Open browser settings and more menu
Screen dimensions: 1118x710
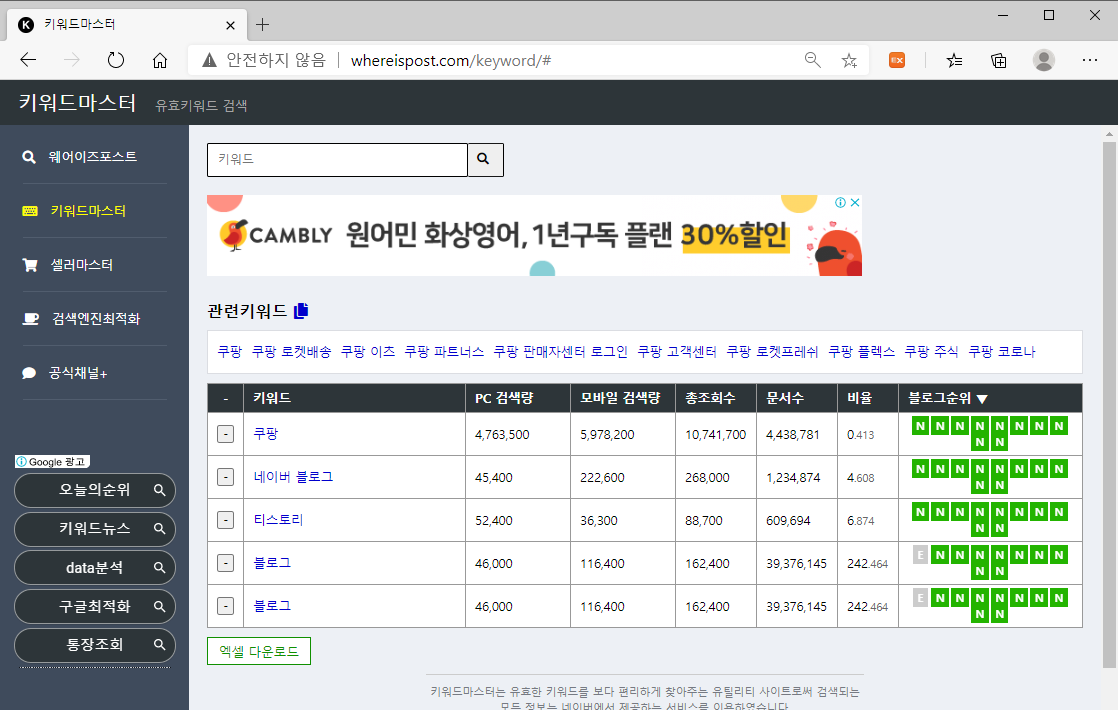[1089, 61]
